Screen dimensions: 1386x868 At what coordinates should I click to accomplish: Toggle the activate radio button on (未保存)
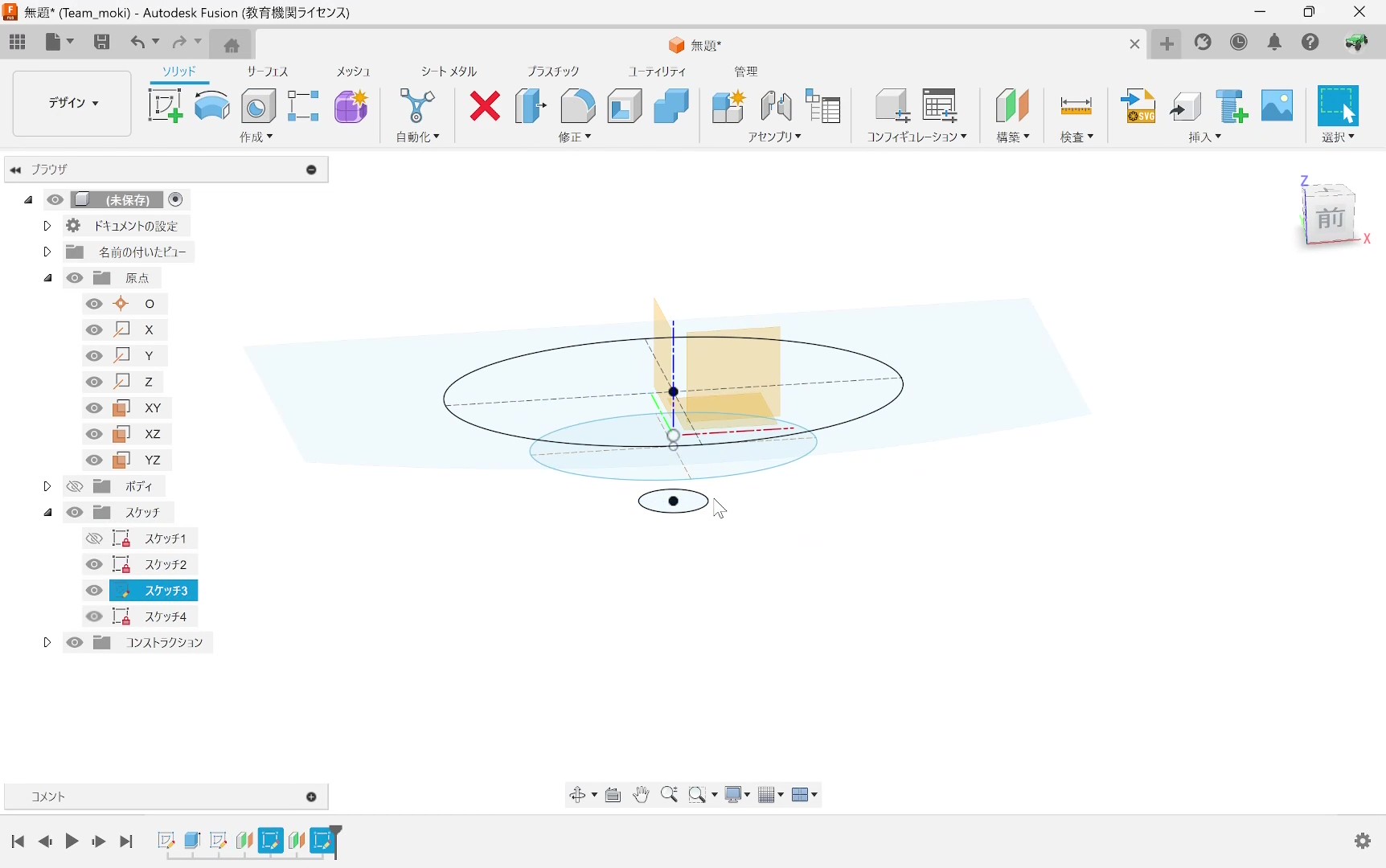(x=176, y=199)
